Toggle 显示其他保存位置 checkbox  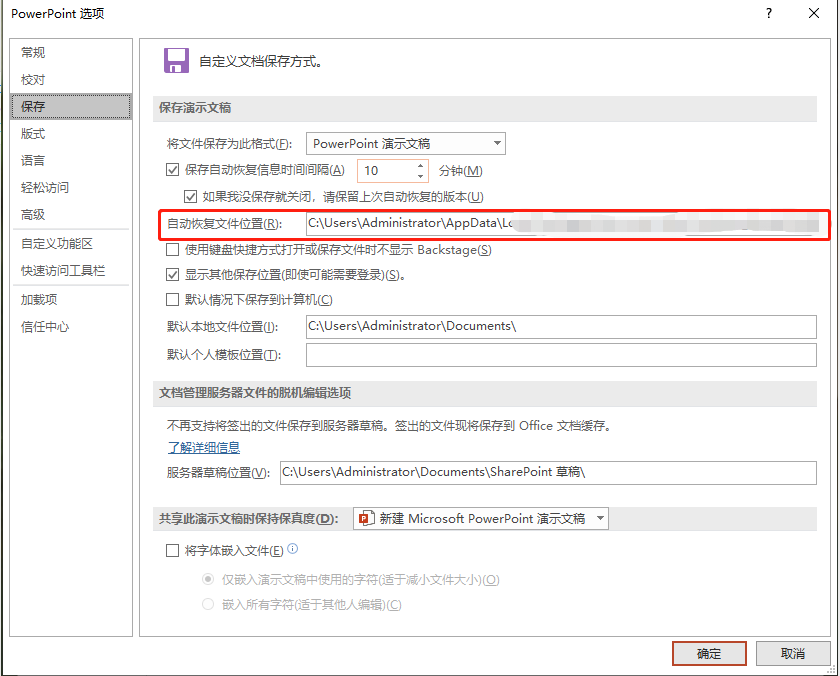pyautogui.click(x=172, y=275)
